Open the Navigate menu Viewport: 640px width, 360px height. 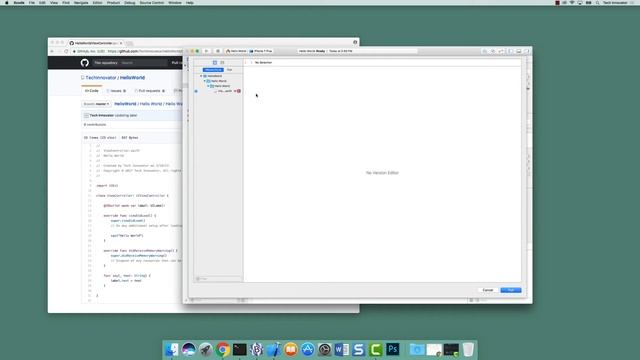point(81,2)
